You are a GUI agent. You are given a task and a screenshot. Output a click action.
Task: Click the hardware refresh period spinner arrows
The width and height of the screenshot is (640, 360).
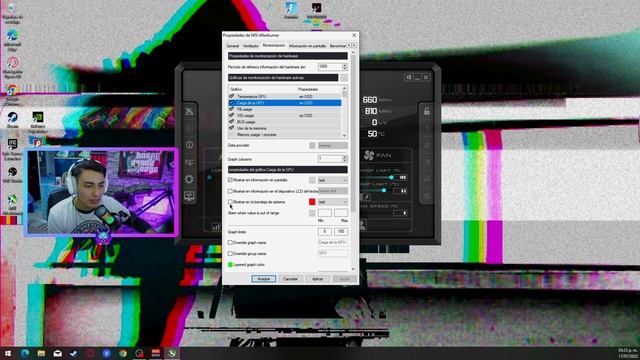(x=344, y=67)
